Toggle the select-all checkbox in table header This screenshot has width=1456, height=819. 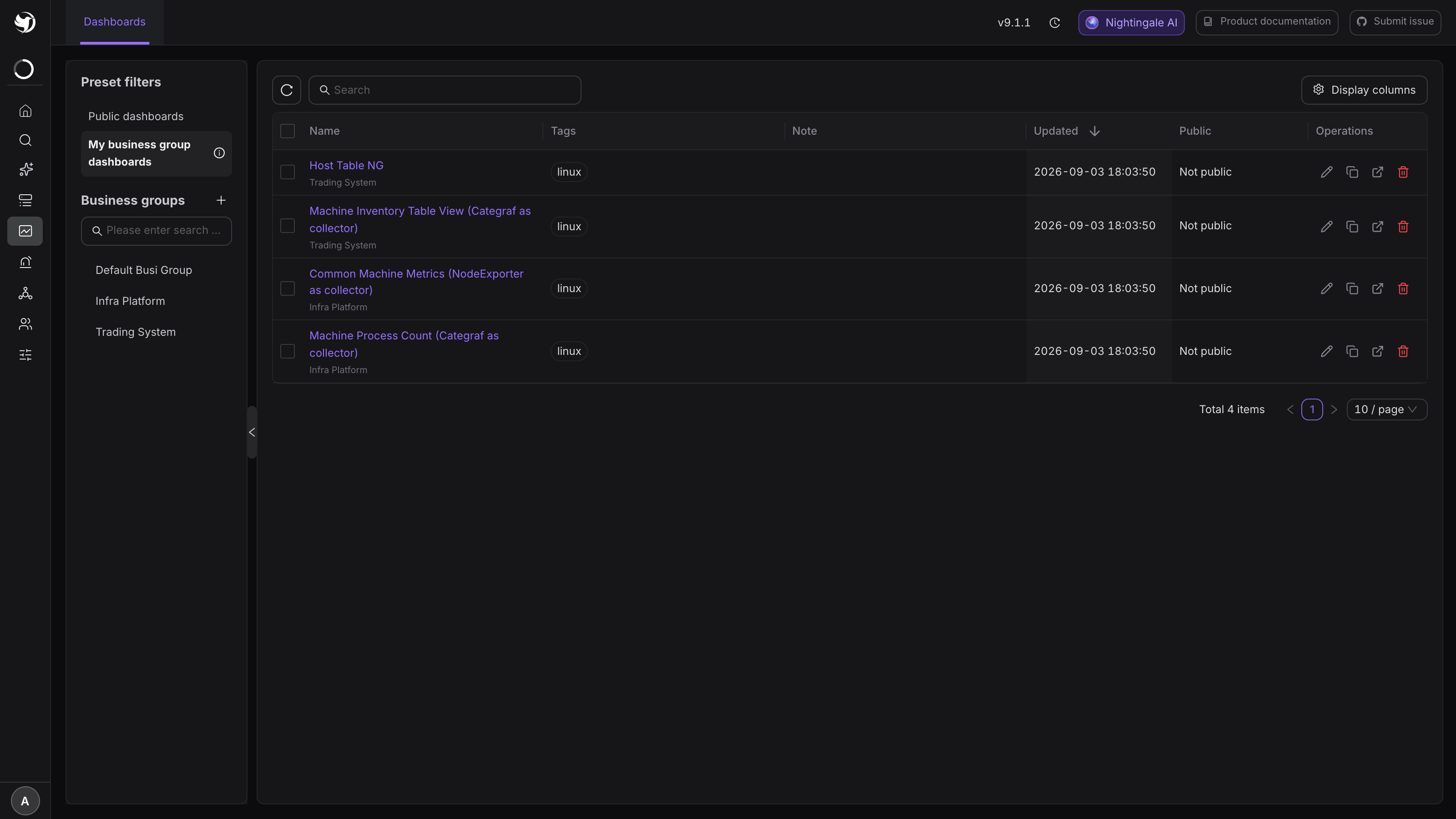coord(288,131)
